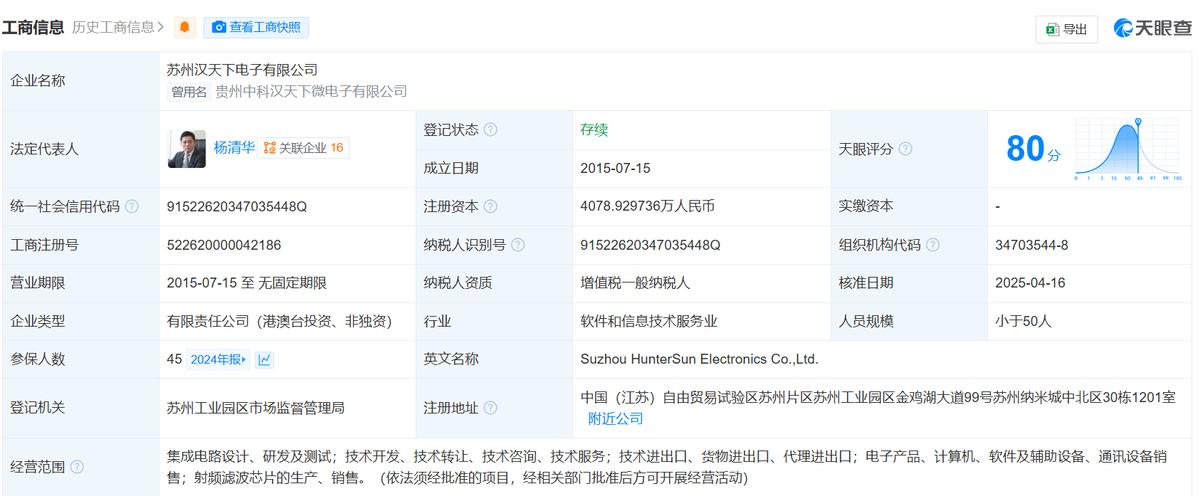Select former name 贵州中科汉天下微电子有限公司
Screen dimensions: 1200x496
(x=311, y=91)
